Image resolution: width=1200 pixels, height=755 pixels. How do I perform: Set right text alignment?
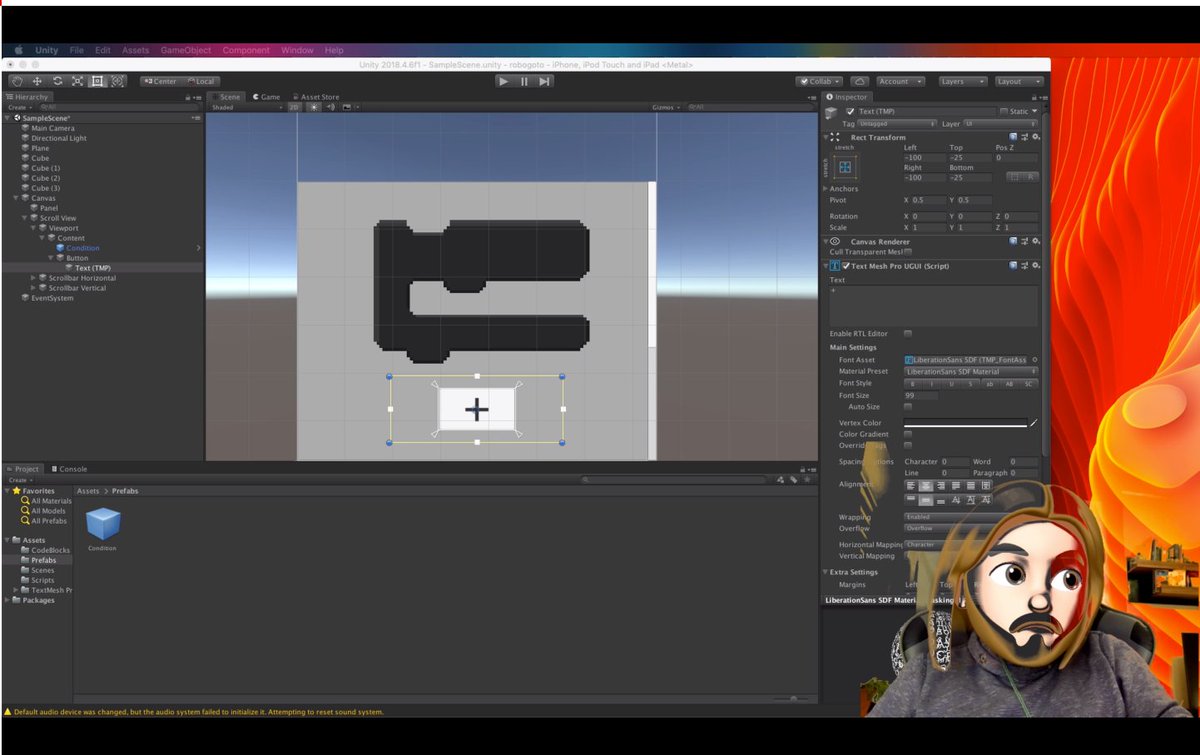pos(941,484)
